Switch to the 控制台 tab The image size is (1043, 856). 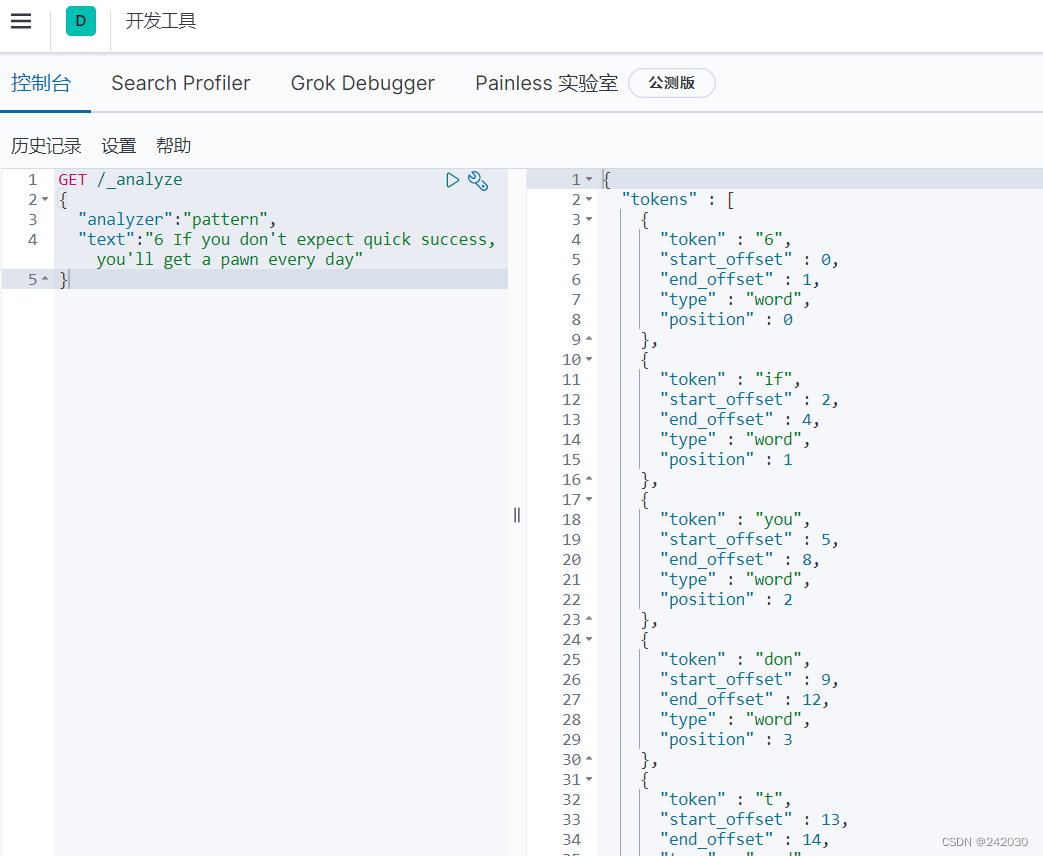41,83
